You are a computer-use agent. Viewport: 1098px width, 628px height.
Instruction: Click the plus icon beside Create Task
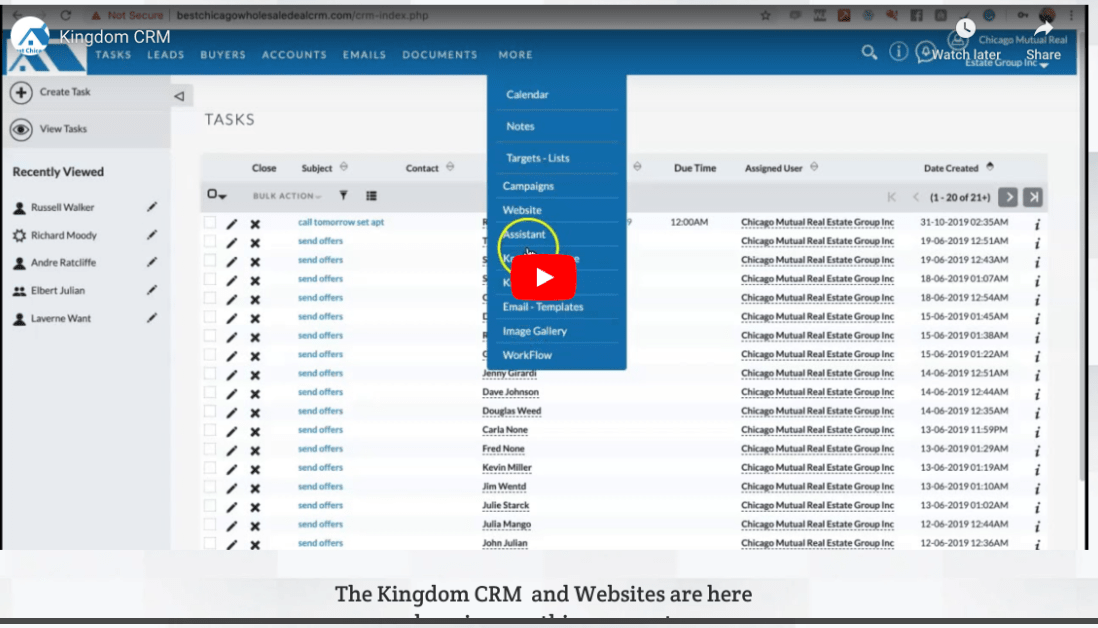point(21,92)
